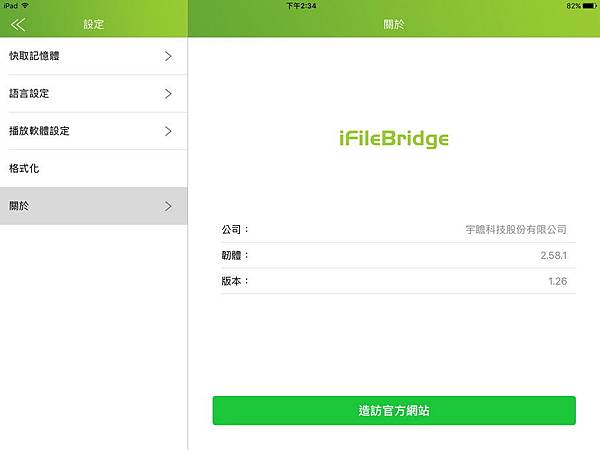
Task: Expand the 語言設定 chevron arrow
Action: click(x=168, y=94)
